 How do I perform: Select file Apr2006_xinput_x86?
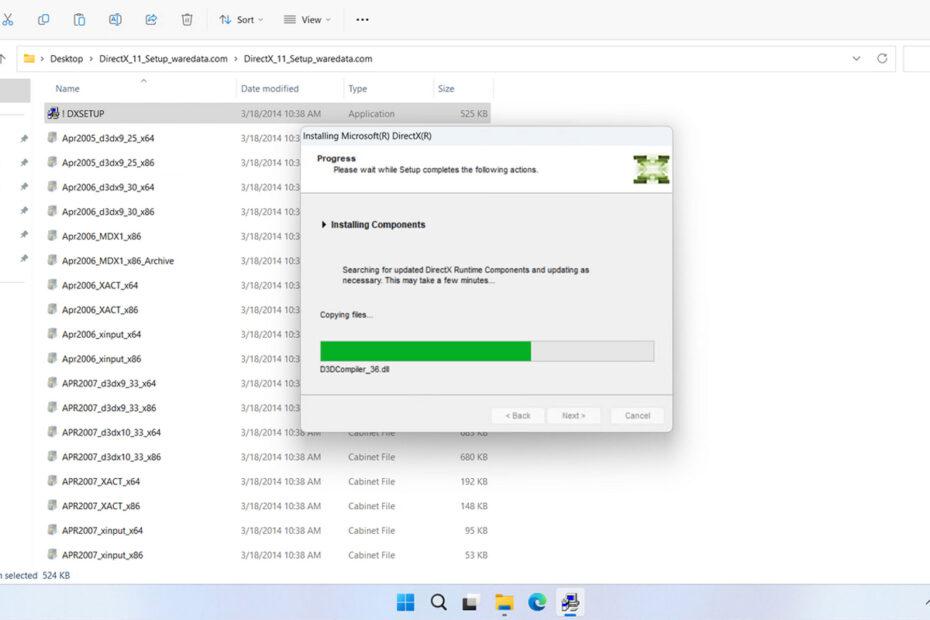tap(101, 359)
